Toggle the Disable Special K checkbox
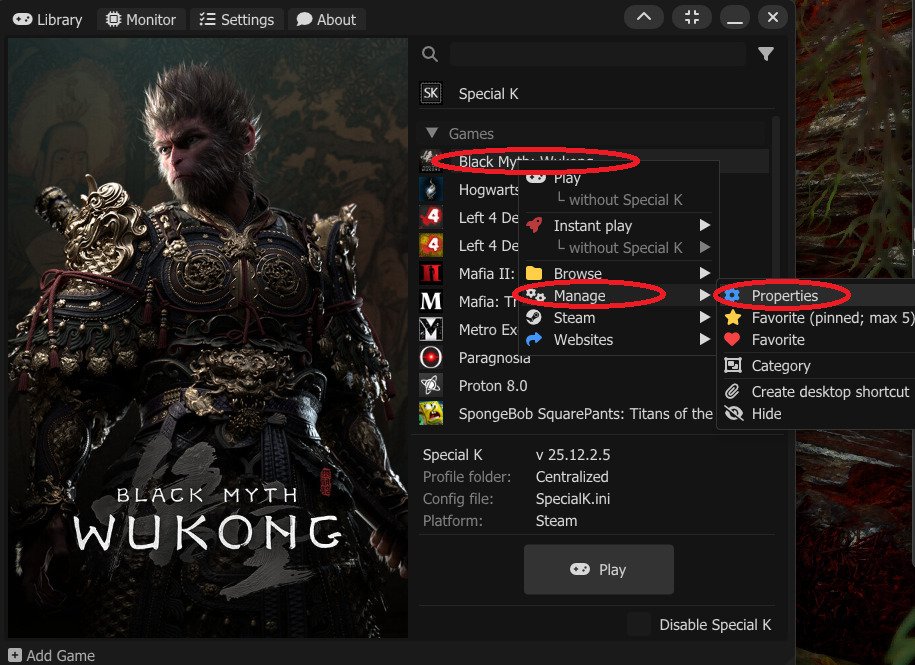The width and height of the screenshot is (915, 665). tap(638, 624)
